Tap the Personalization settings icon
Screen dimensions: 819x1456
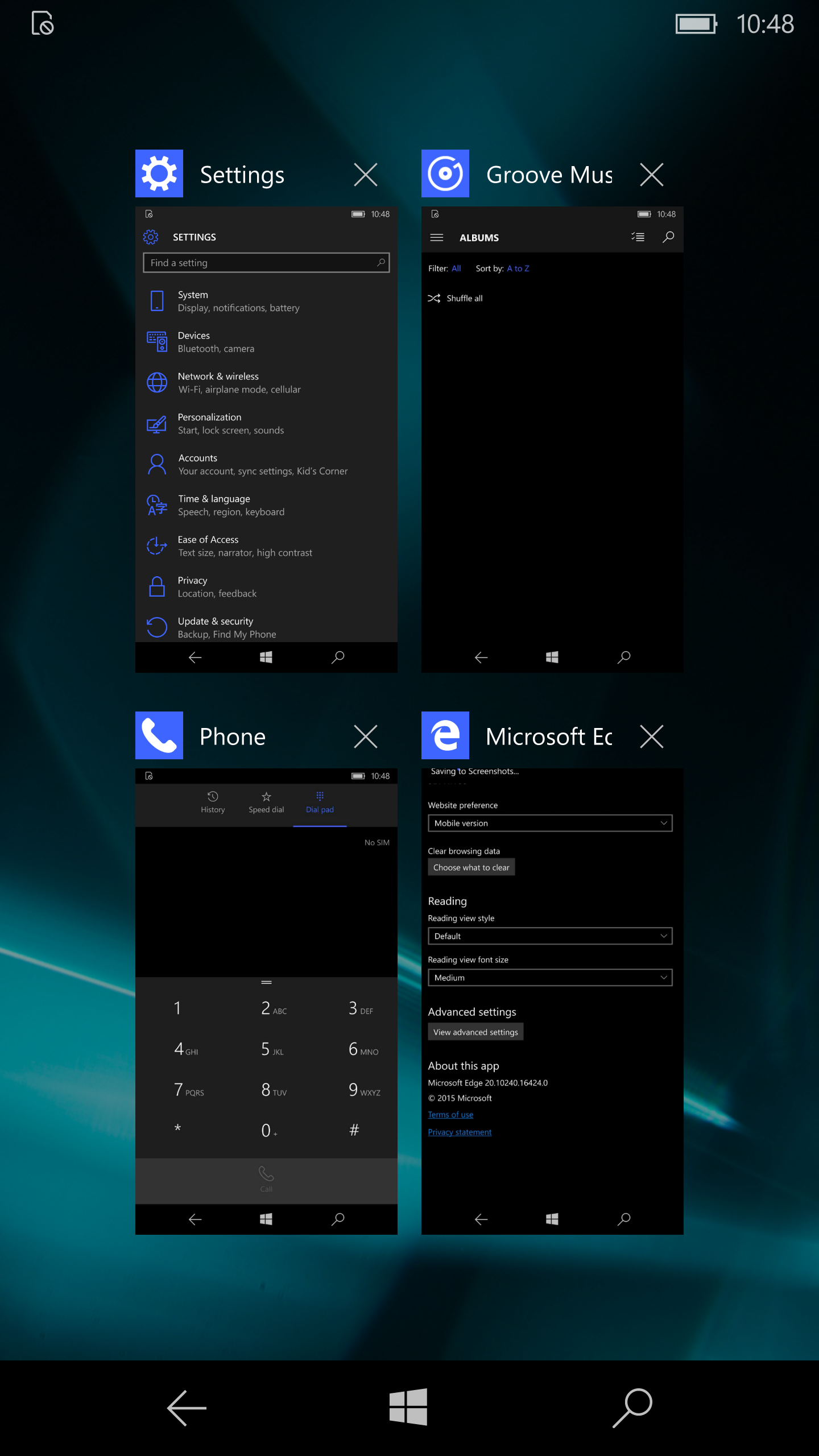pos(157,424)
